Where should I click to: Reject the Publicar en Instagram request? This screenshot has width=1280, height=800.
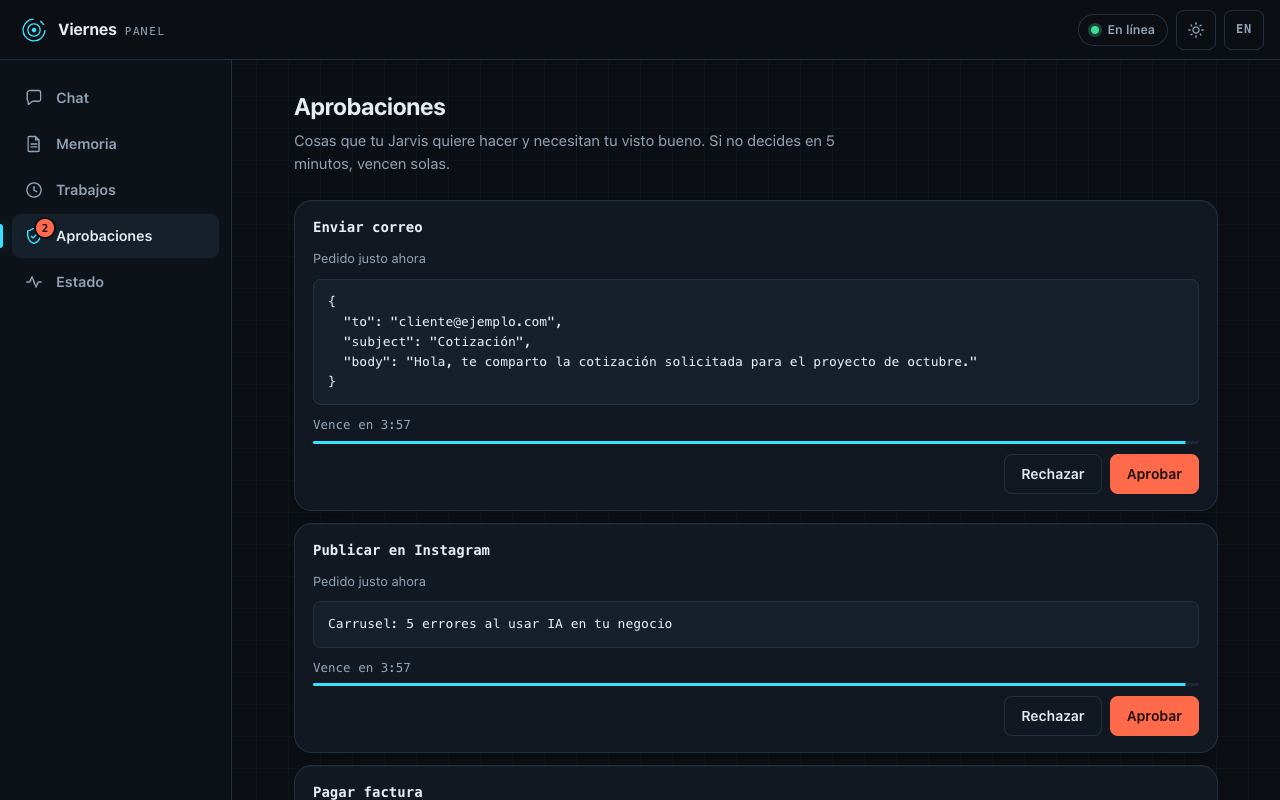click(1053, 716)
